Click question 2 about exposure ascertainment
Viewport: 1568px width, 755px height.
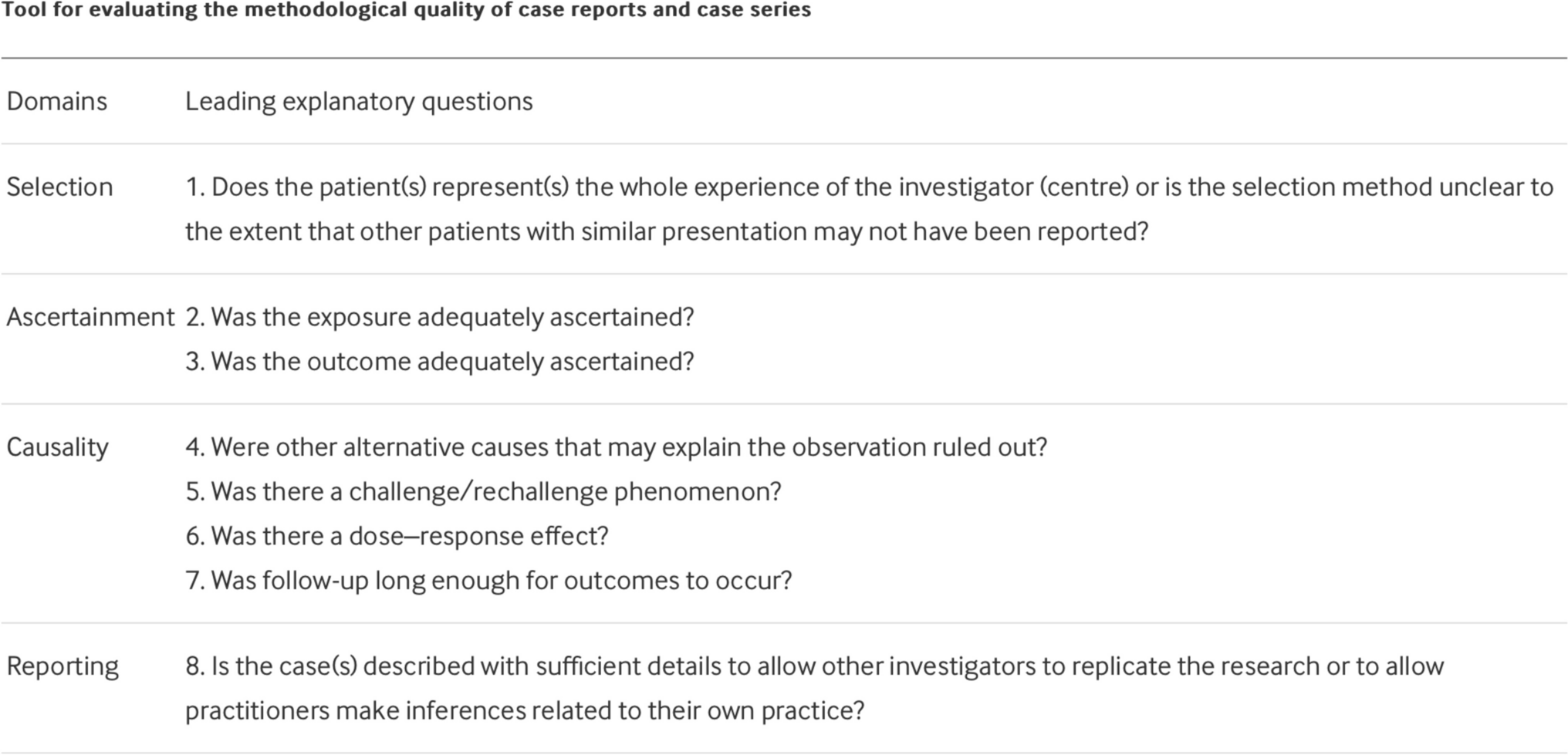(x=440, y=317)
